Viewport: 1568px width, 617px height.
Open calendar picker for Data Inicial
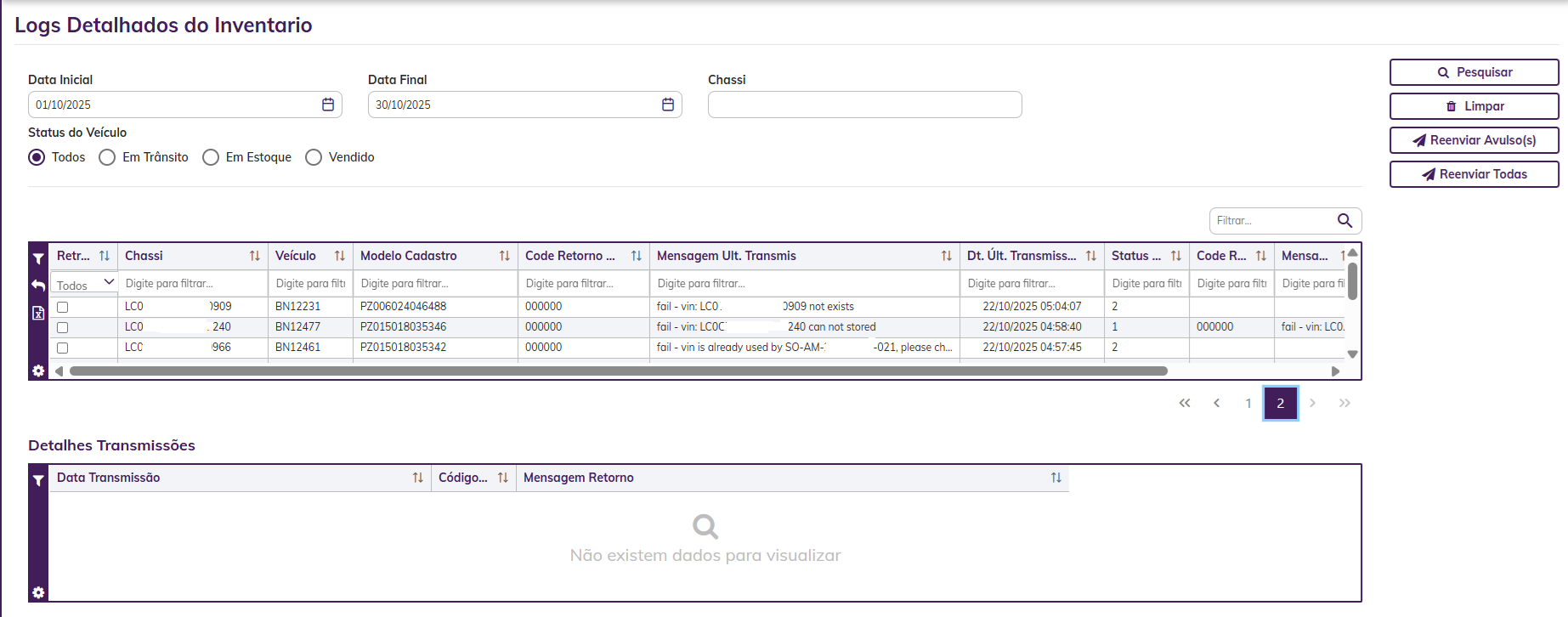pos(328,105)
